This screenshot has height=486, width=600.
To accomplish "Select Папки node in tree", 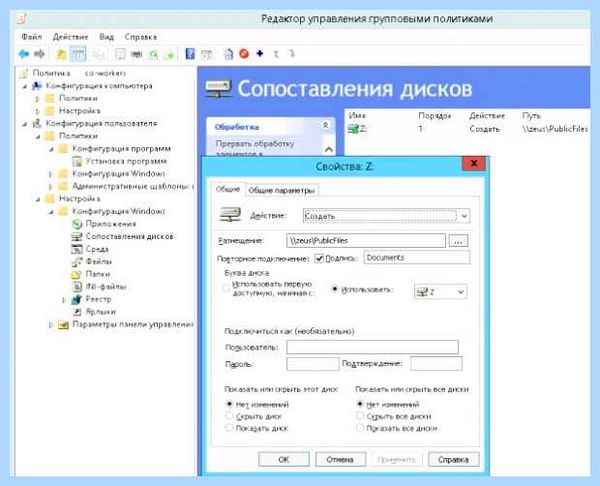I will coord(98,274).
